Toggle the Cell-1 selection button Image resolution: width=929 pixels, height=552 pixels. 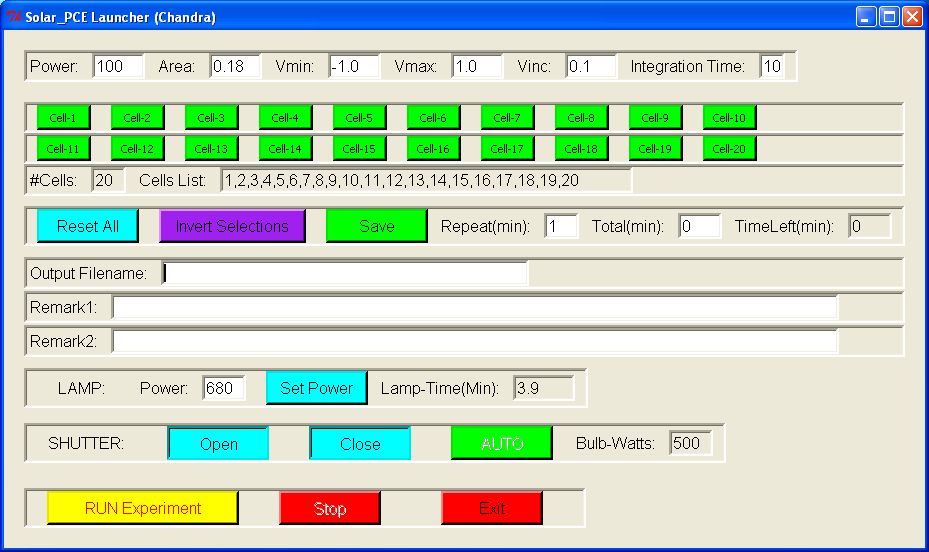63,118
